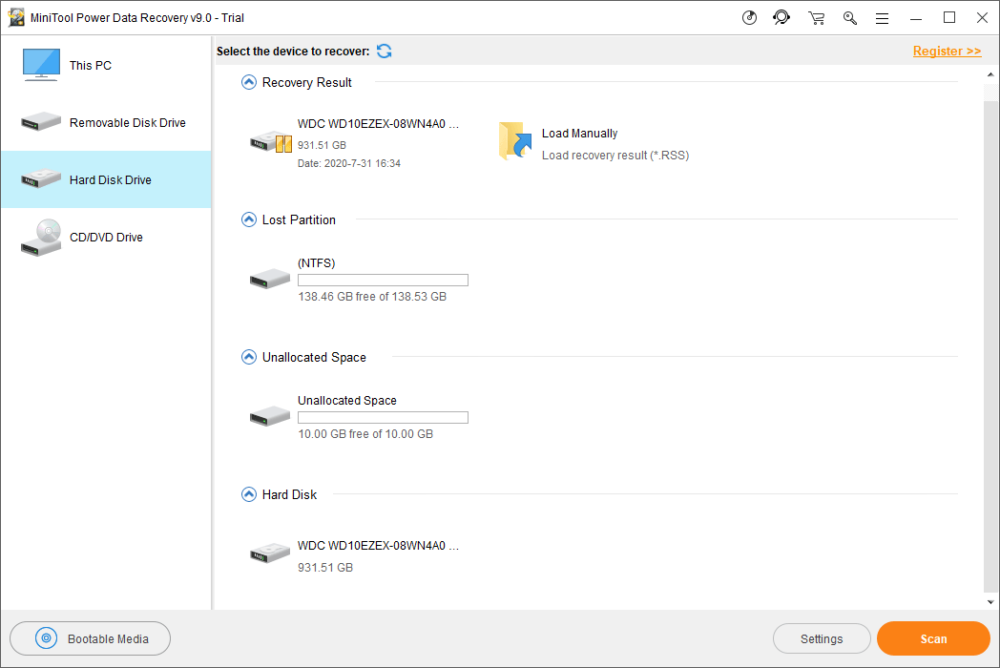
Task: Switch to This PC tab
Action: click(x=106, y=65)
